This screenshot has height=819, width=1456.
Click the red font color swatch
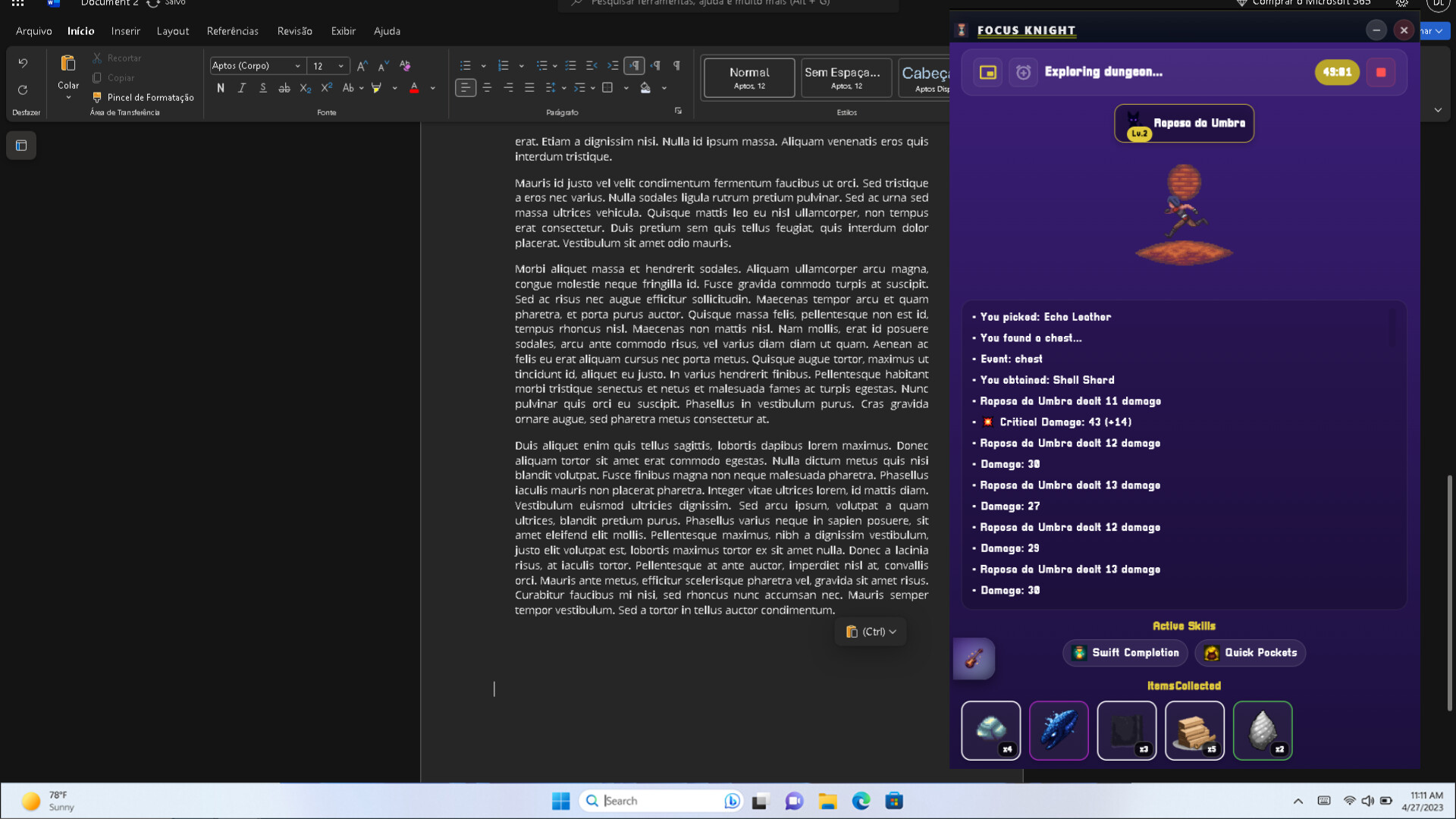tap(413, 88)
